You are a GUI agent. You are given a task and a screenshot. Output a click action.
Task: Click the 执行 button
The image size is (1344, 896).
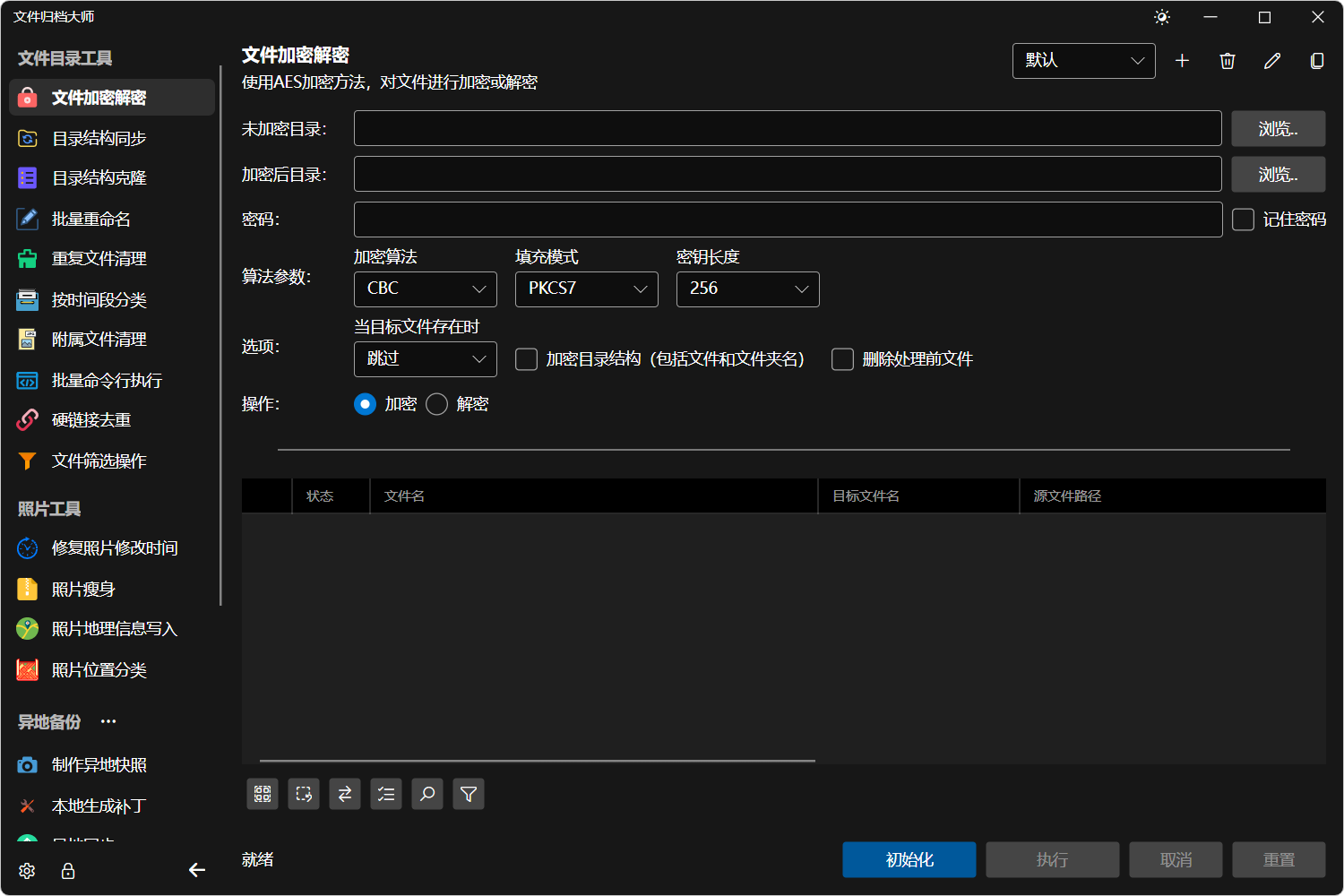(1053, 859)
